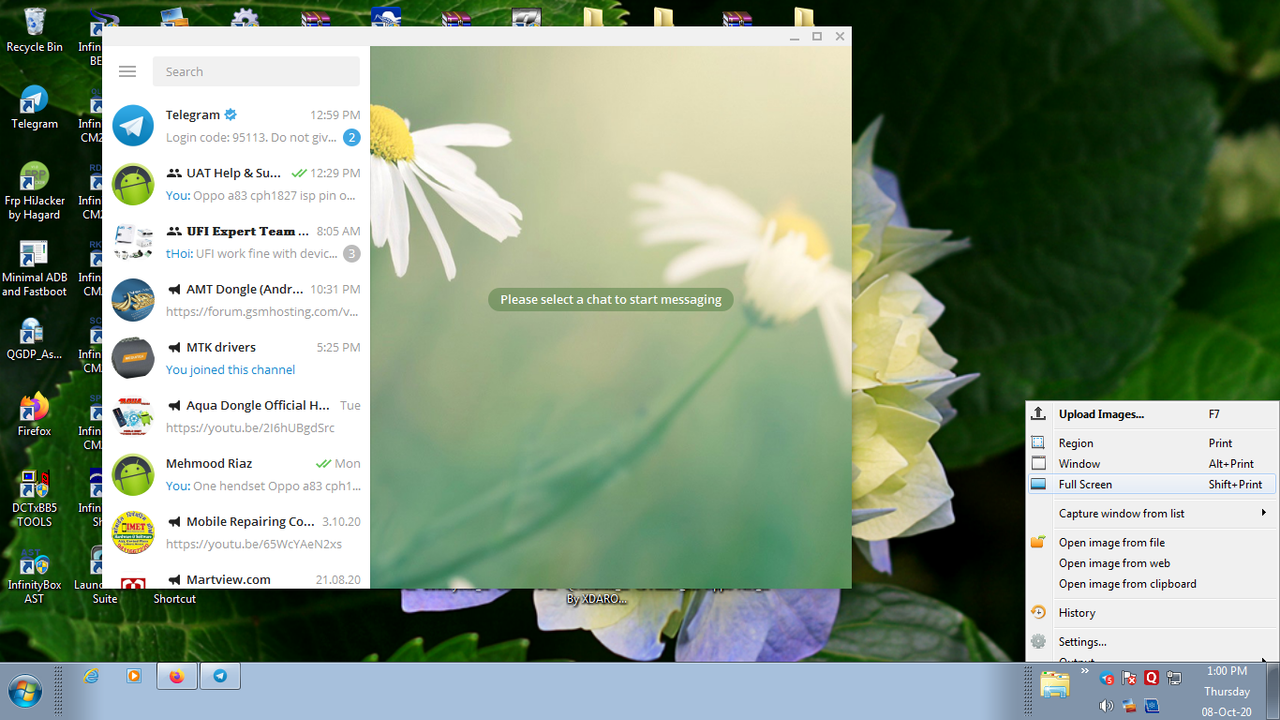Open Telegram via its taskbar icon
1280x720 pixels.
click(219, 675)
